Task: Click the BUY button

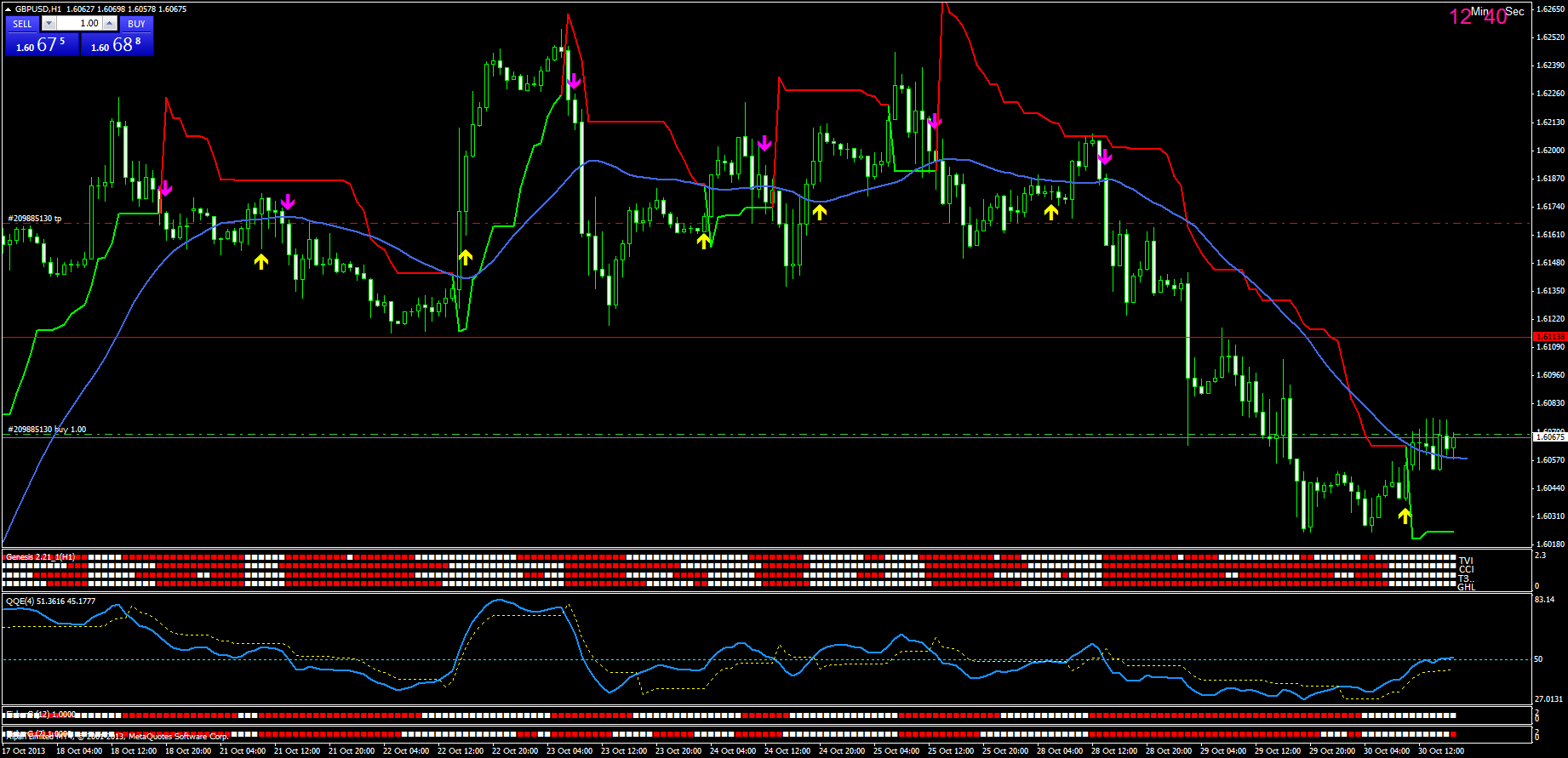Action: click(136, 24)
